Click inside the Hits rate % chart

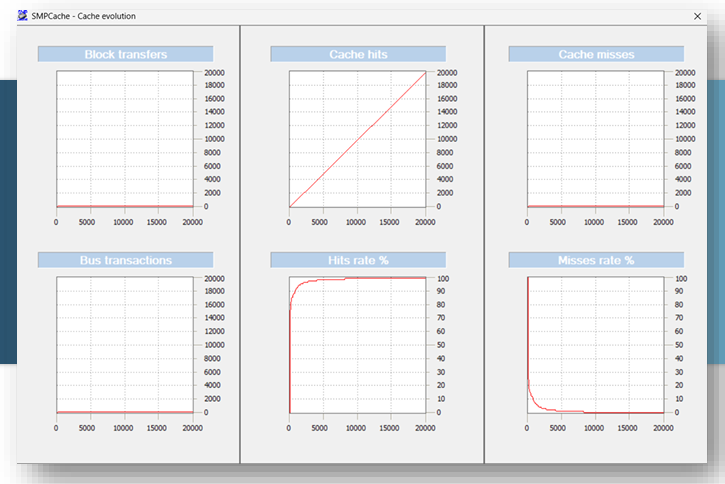point(357,345)
